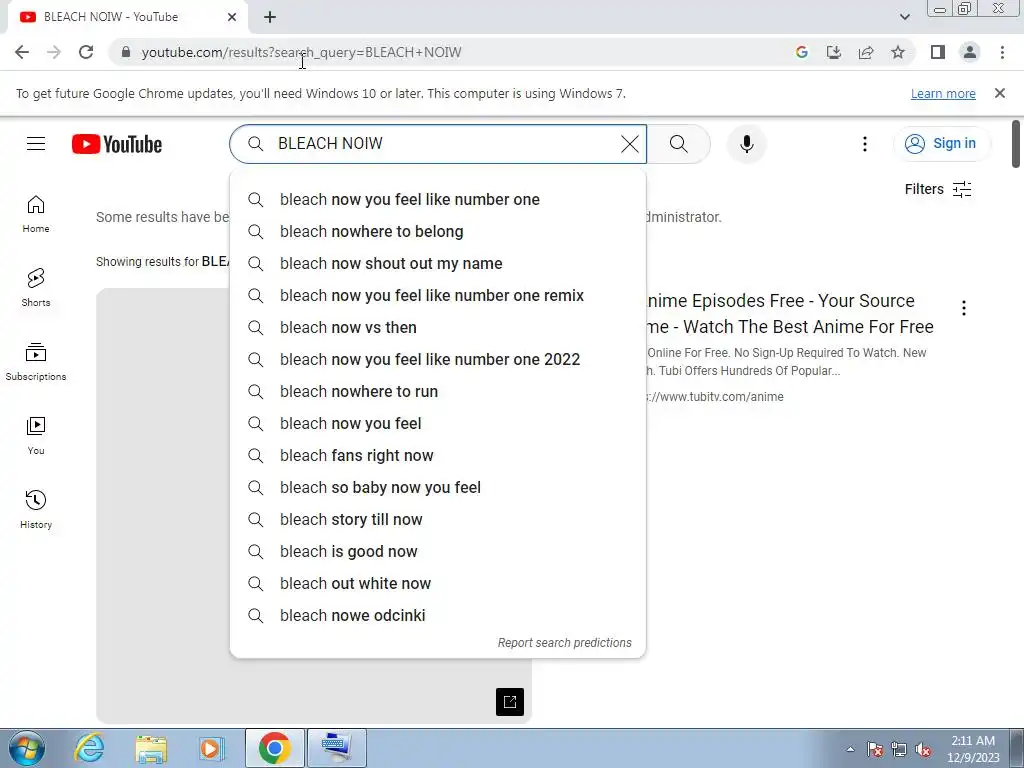1024x768 pixels.
Task: Go to YouTube home via logo
Action: [117, 144]
